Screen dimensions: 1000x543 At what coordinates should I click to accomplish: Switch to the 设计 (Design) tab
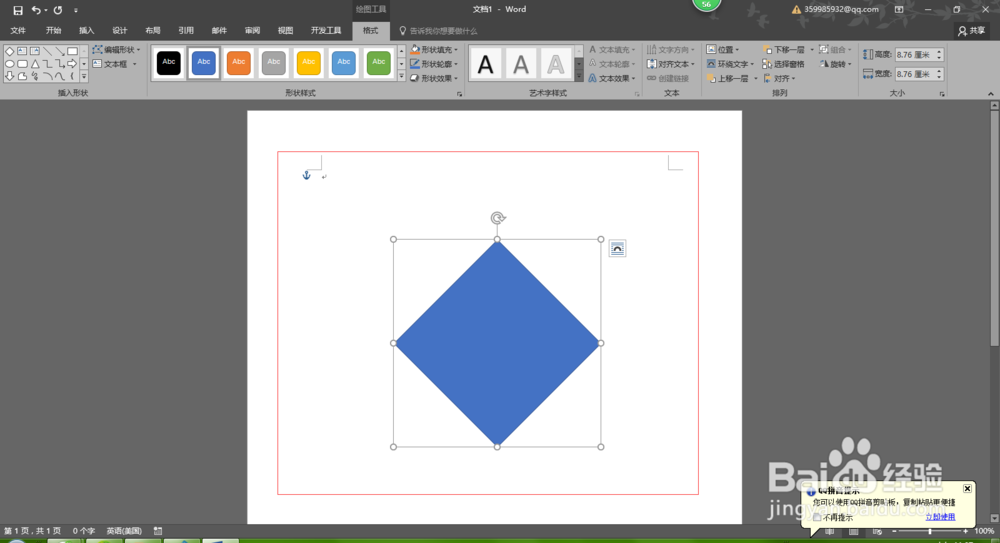click(x=120, y=31)
